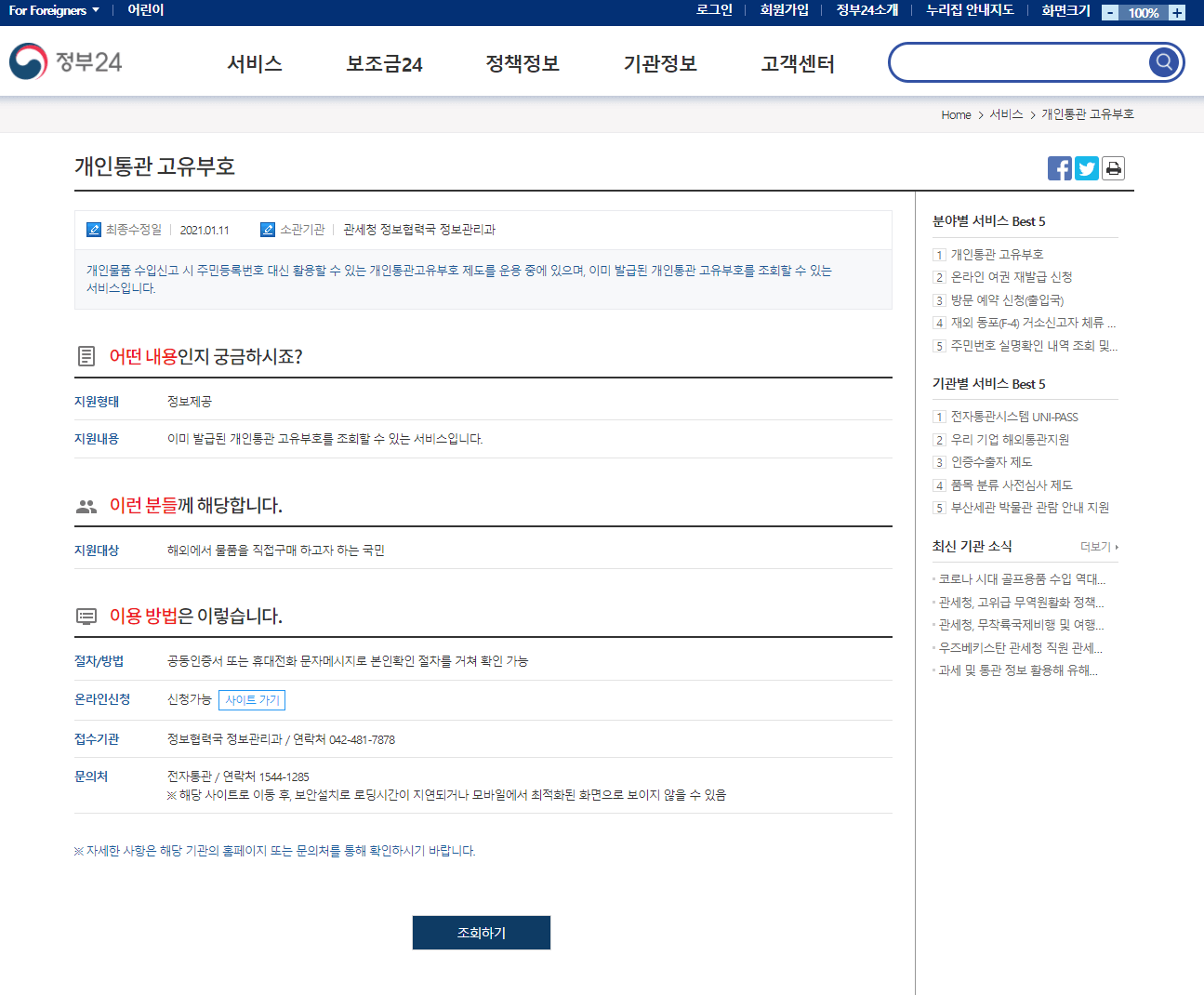Click 사이트 가기 button
The image size is (1204, 995).
pos(252,700)
